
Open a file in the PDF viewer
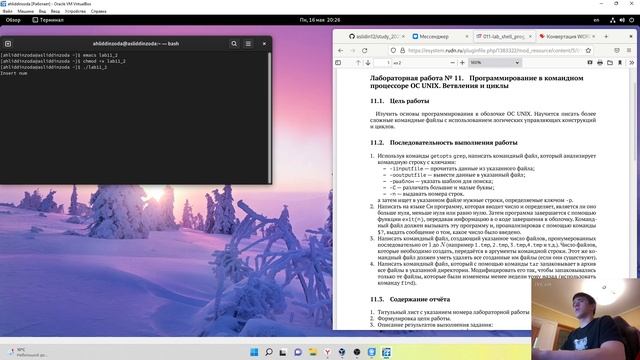click(x=610, y=63)
